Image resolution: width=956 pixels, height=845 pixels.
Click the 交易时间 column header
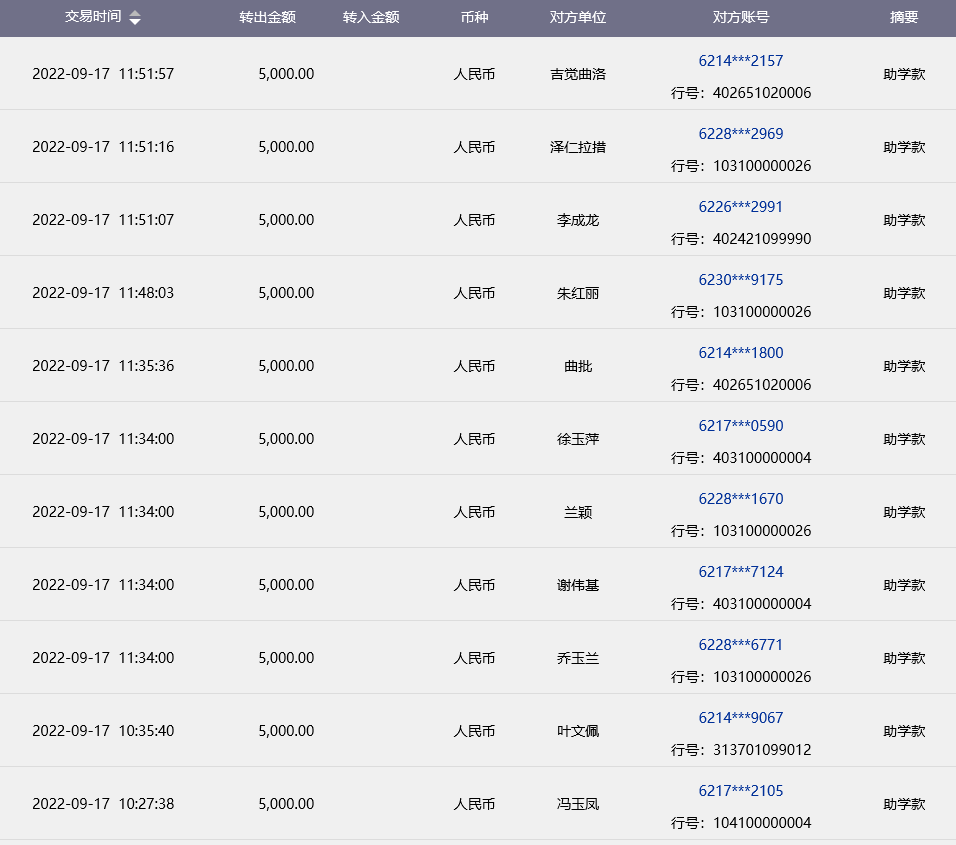coord(93,17)
